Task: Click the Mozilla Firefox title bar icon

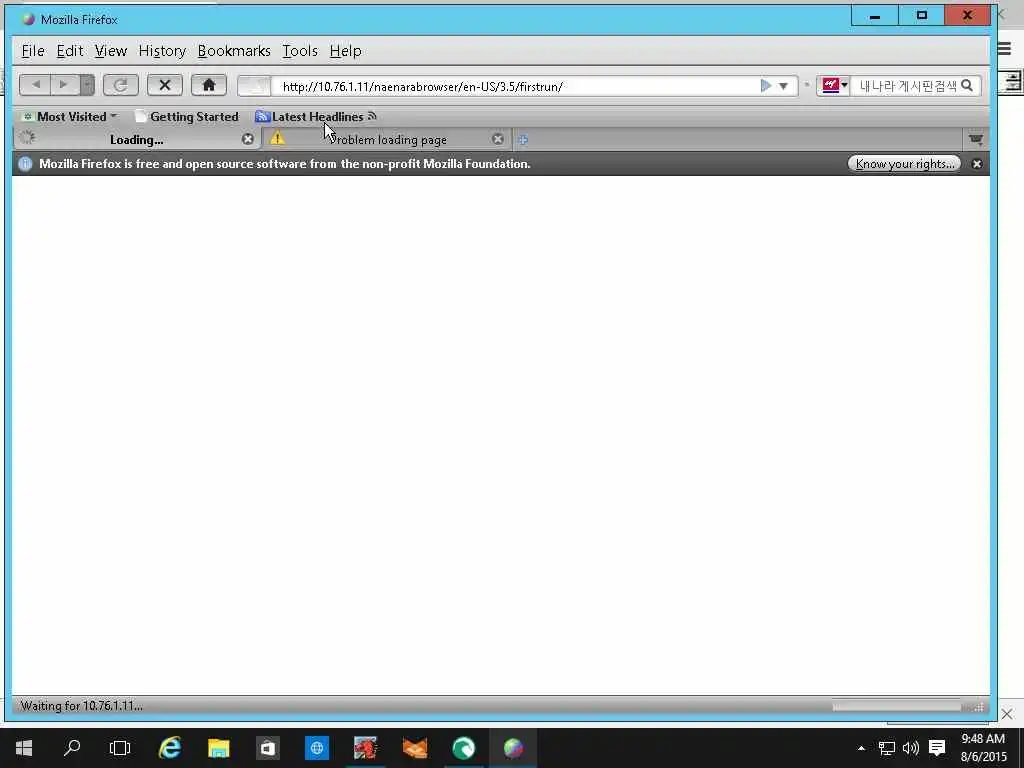Action: click(x=27, y=20)
